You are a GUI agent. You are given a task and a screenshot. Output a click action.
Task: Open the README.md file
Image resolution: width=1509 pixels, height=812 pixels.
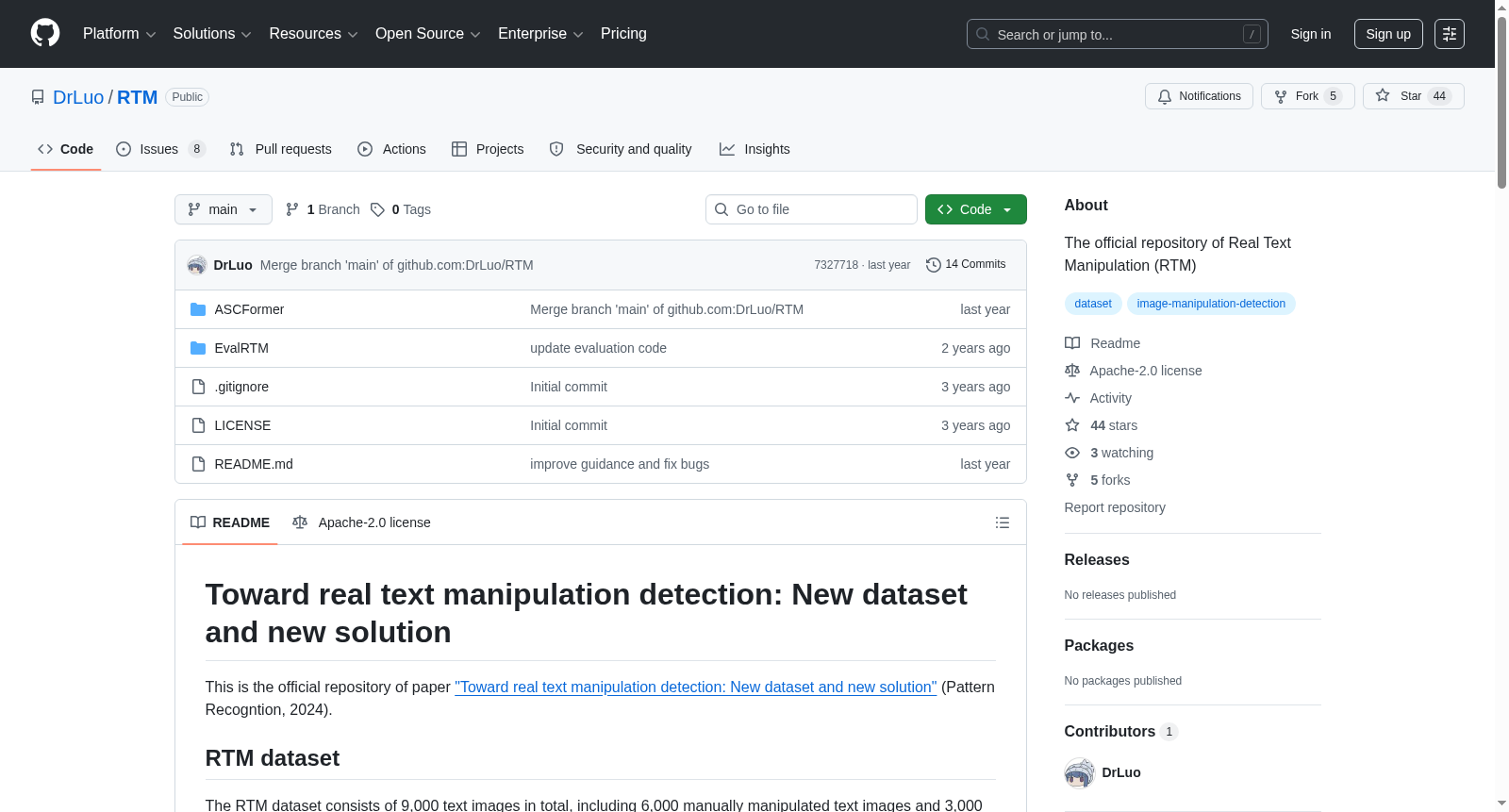point(254,464)
